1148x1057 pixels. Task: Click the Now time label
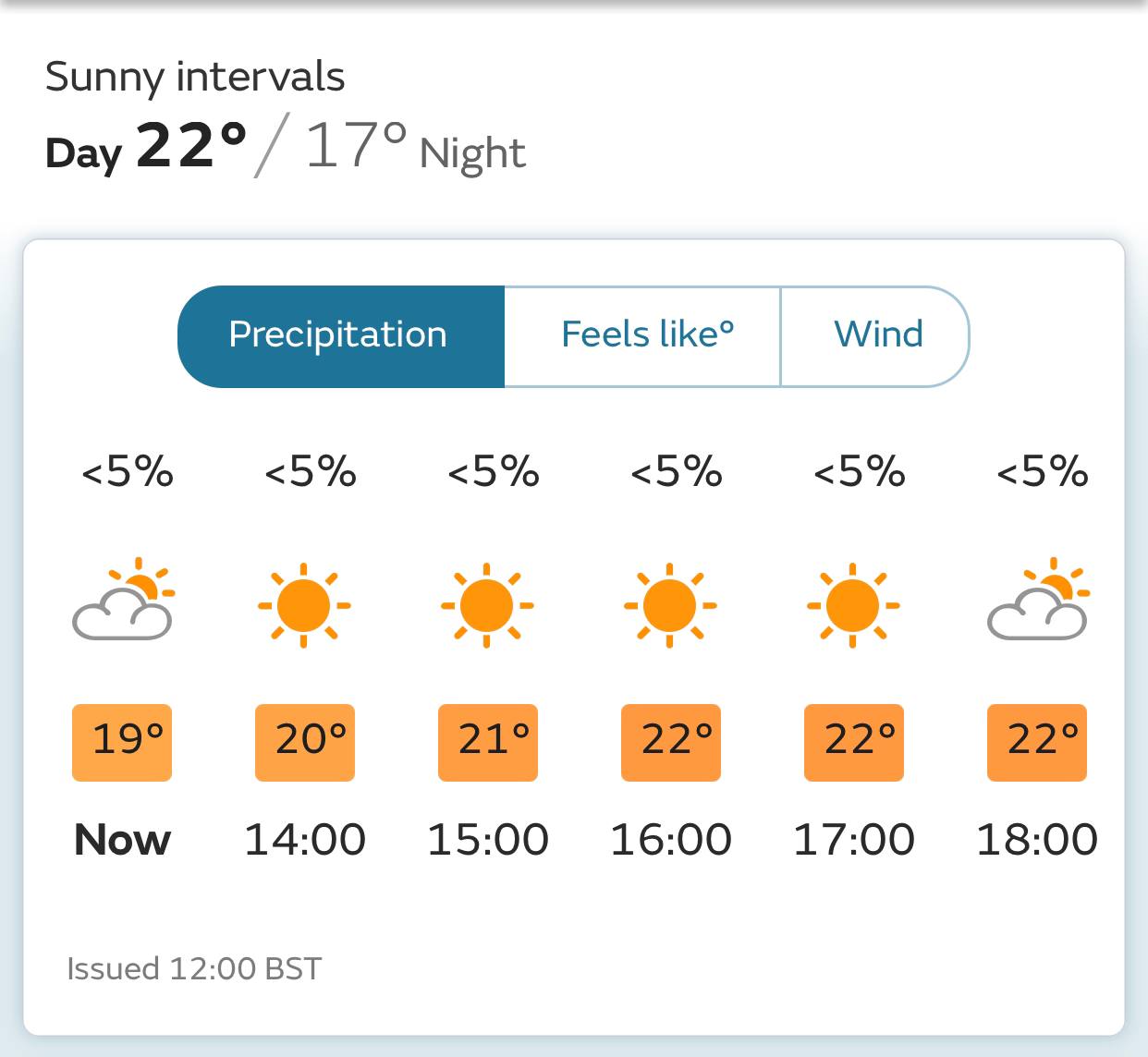[x=122, y=840]
